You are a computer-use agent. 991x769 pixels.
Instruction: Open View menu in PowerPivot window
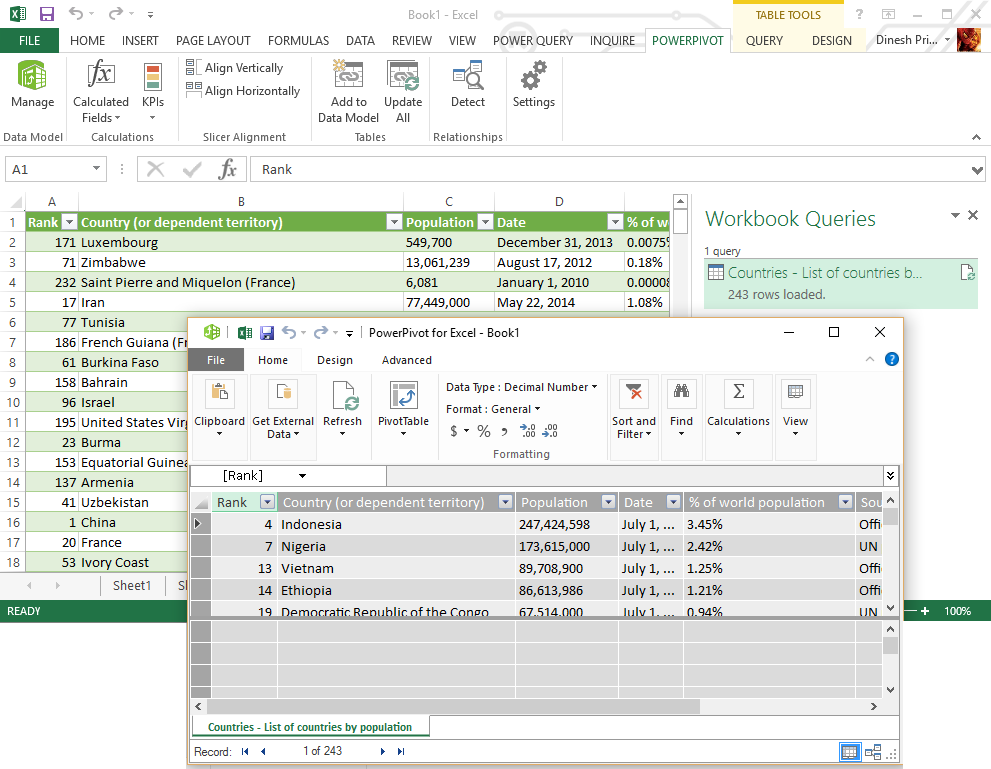pos(795,409)
